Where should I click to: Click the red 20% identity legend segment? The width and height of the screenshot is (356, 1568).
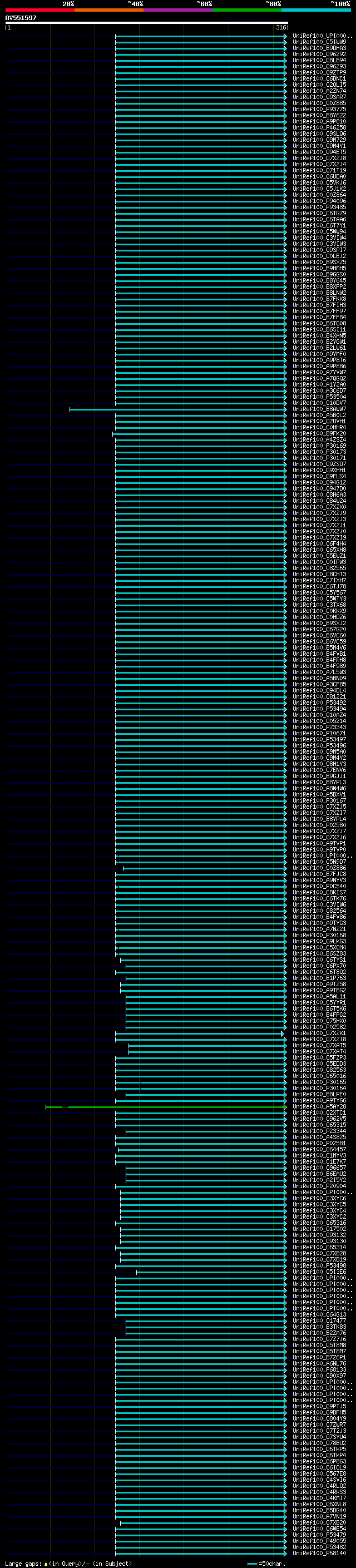coord(39,10)
